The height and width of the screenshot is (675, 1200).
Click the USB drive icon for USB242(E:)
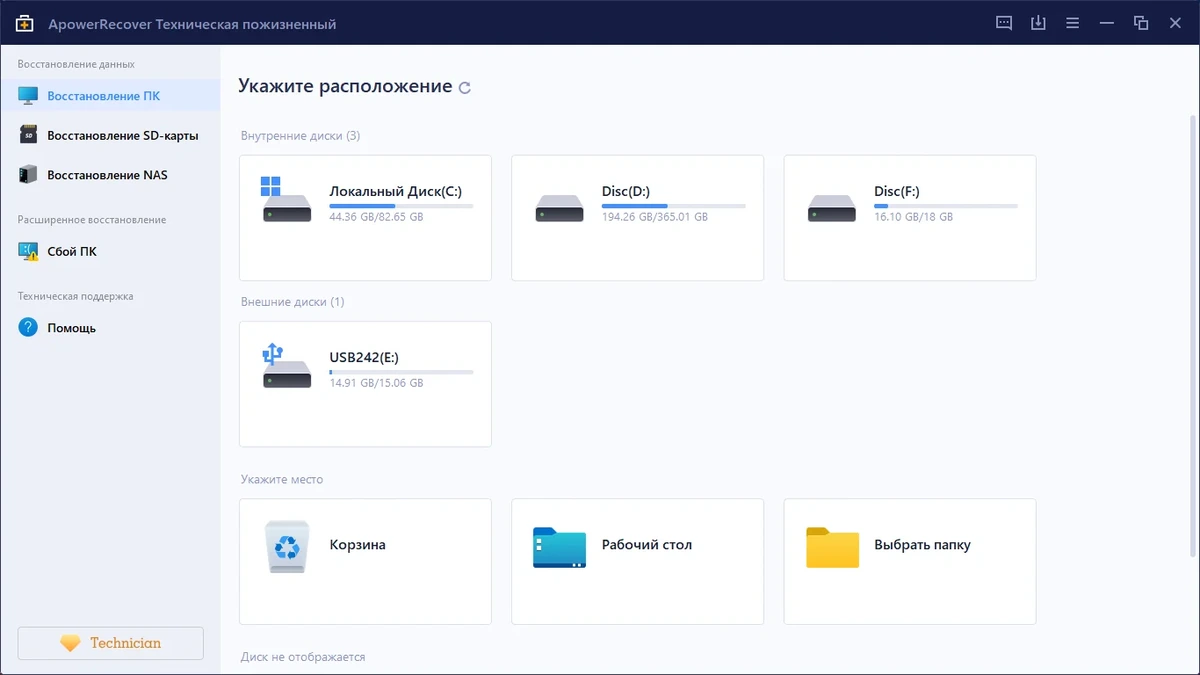(x=287, y=366)
